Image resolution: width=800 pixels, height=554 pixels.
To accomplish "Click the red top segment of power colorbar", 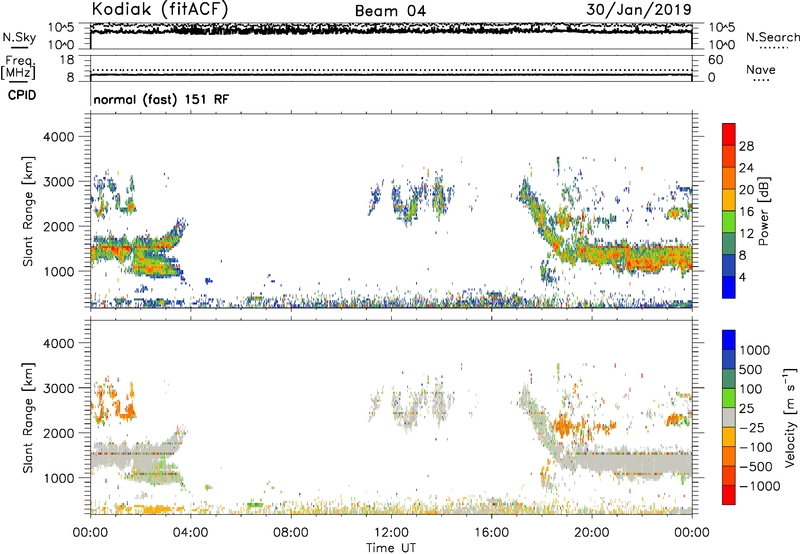I will point(729,134).
